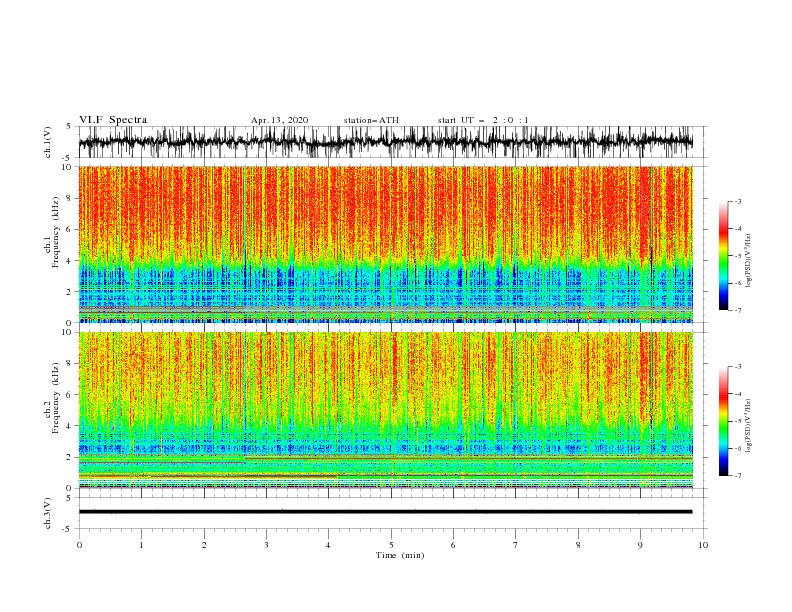Click the "6" kHz tick on ch.1 spectrogram
The image size is (792, 612).
[x=70, y=229]
